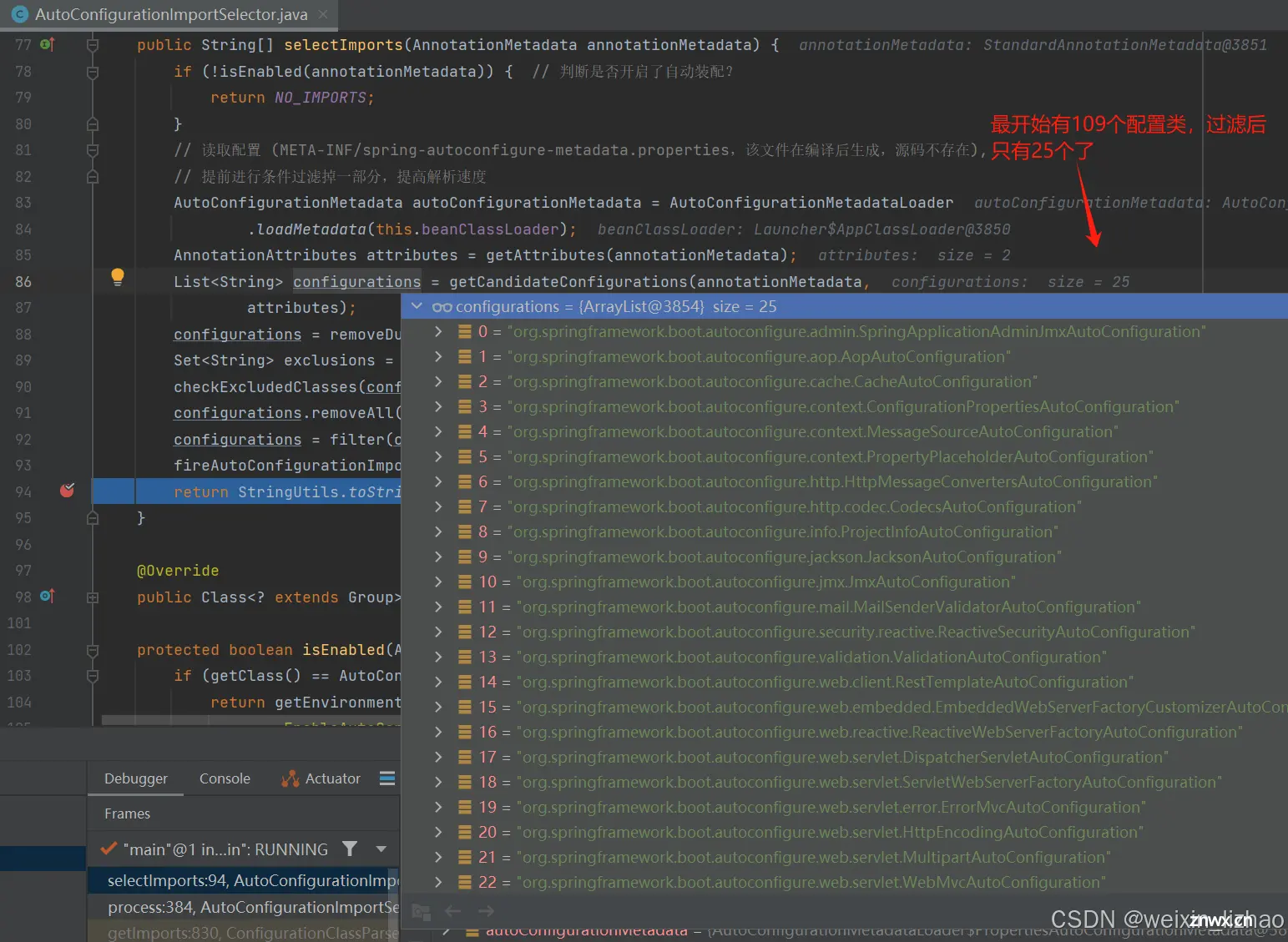Switch to the Console tab
The width and height of the screenshot is (1288, 942).
tap(225, 778)
